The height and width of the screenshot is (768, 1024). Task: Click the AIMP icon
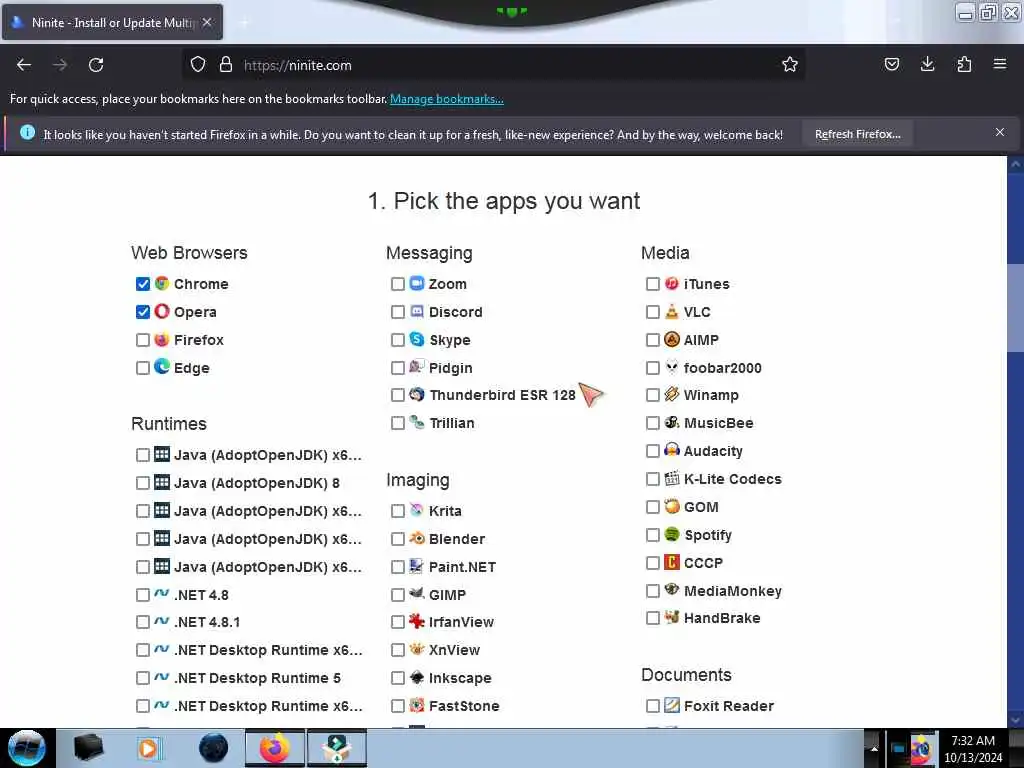click(x=671, y=339)
